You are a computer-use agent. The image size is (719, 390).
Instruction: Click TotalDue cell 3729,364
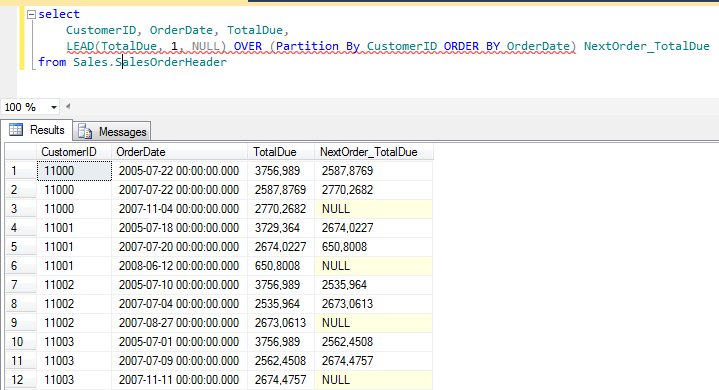click(x=281, y=228)
